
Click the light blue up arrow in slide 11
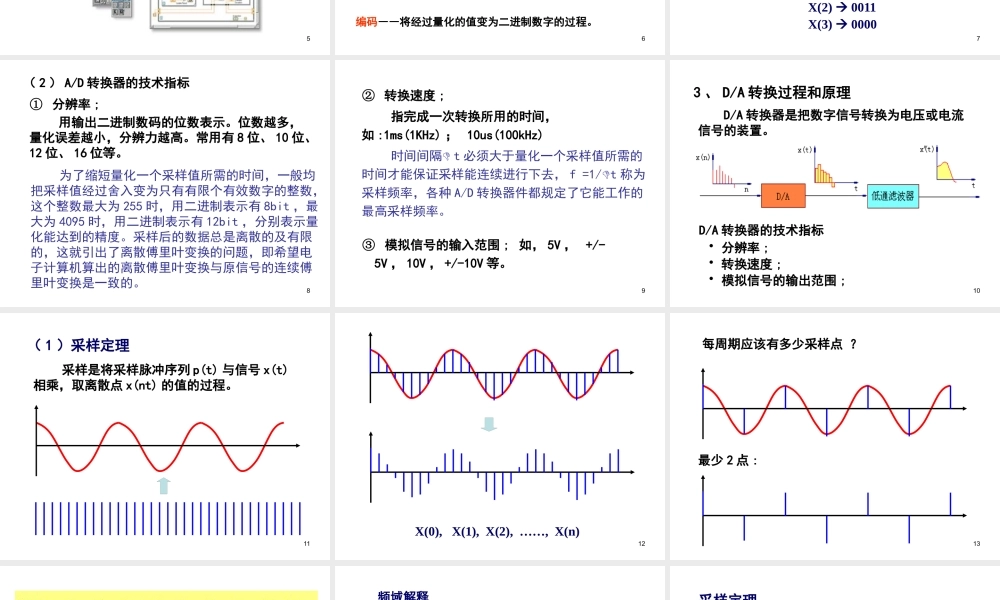pos(164,486)
